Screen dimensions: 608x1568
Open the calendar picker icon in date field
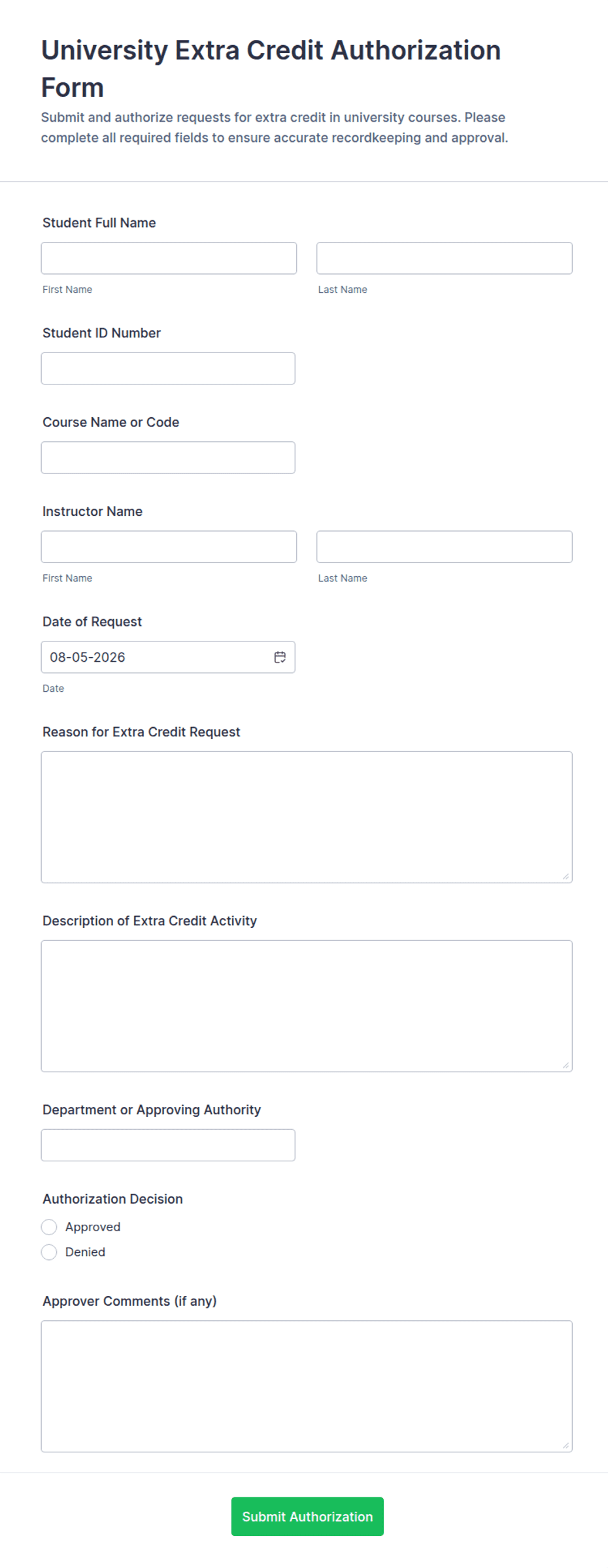[x=280, y=657]
